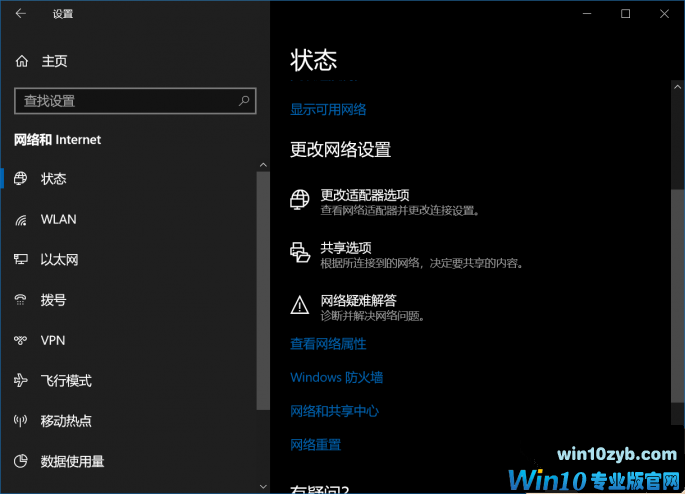The height and width of the screenshot is (494, 685).
Task: Click inside the 查找设置 search field
Action: point(135,101)
